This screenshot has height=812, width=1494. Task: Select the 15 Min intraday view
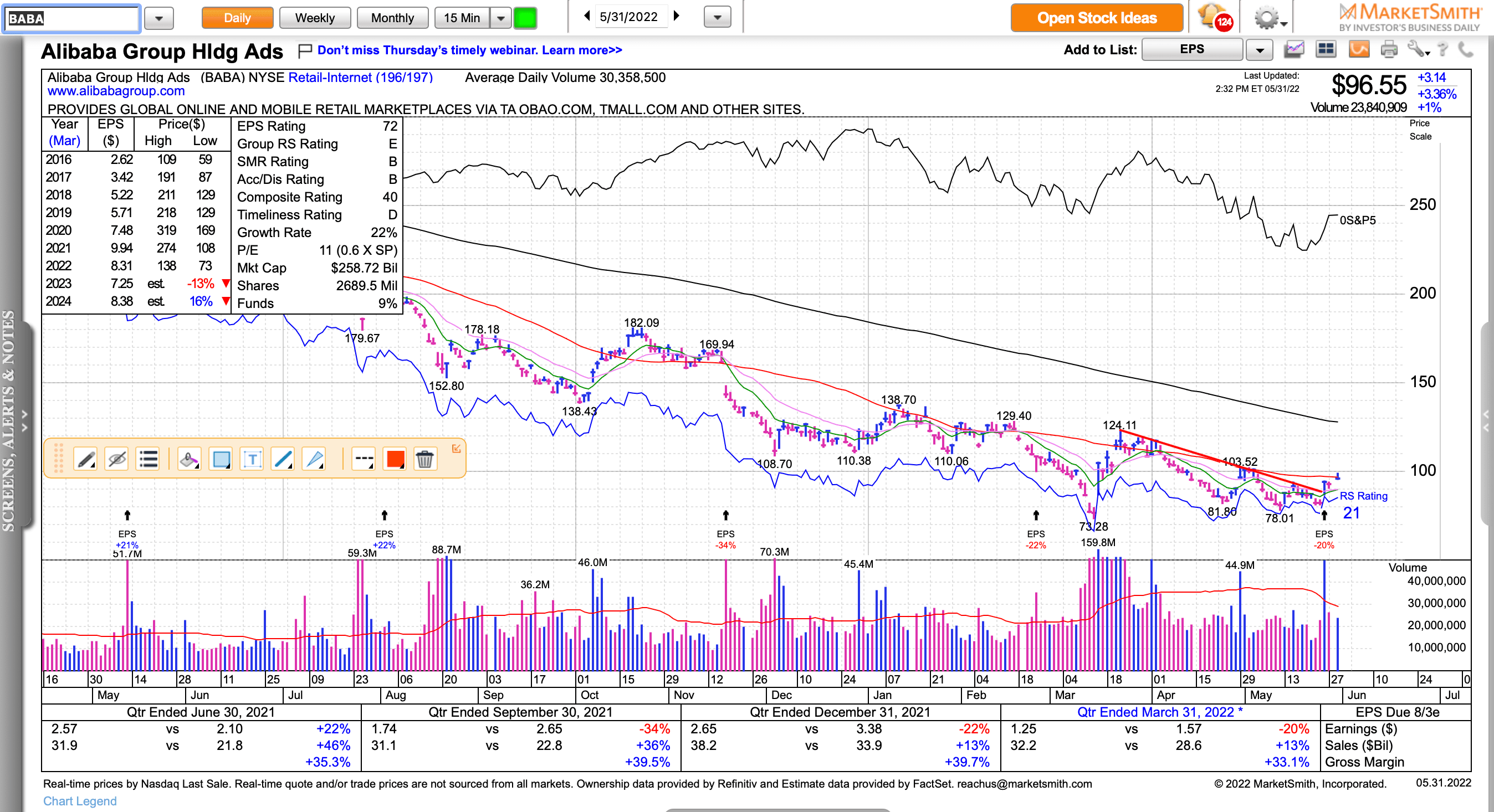pos(462,18)
